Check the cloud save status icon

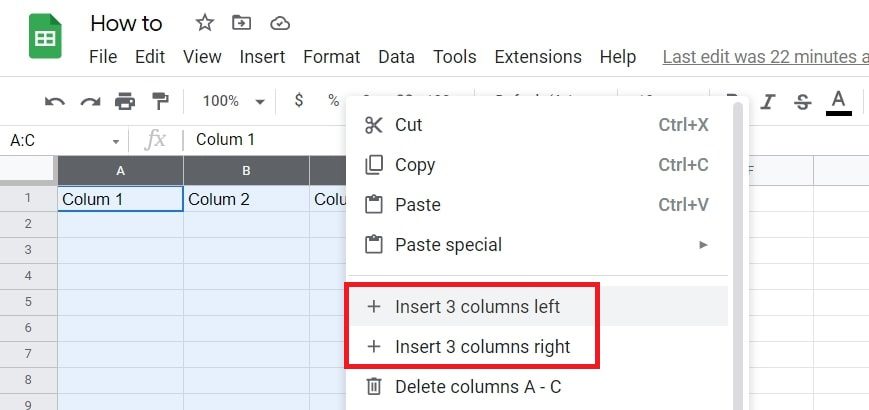pyautogui.click(x=280, y=23)
